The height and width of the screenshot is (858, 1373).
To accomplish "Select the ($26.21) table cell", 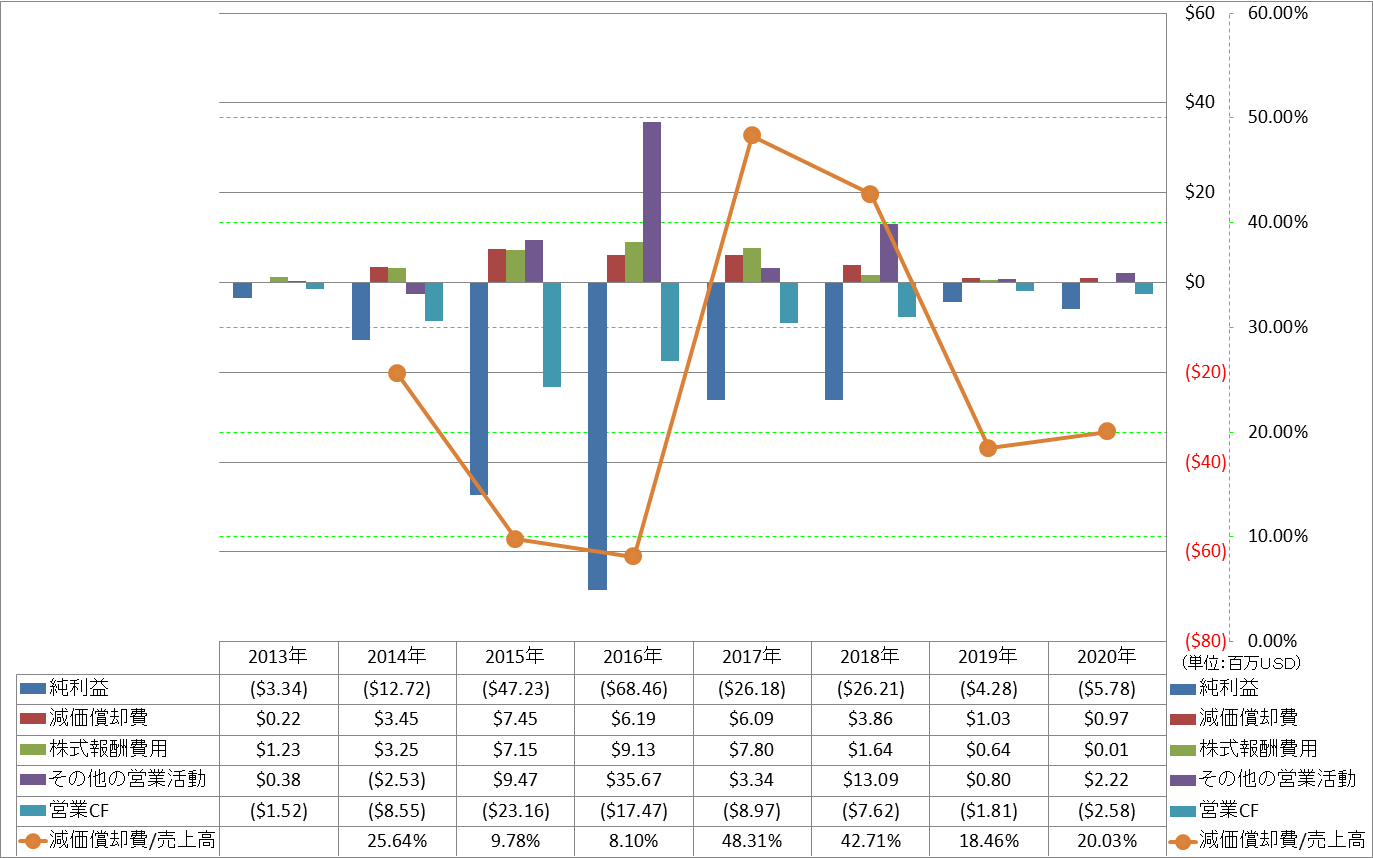I will 870,689.
